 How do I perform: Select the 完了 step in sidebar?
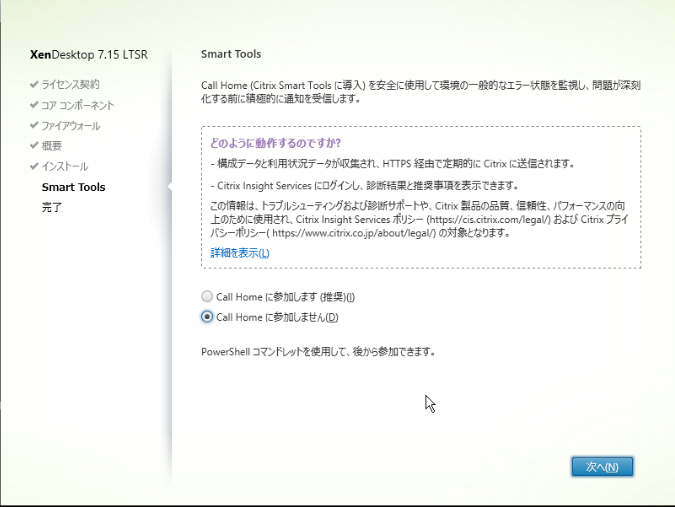(52, 207)
